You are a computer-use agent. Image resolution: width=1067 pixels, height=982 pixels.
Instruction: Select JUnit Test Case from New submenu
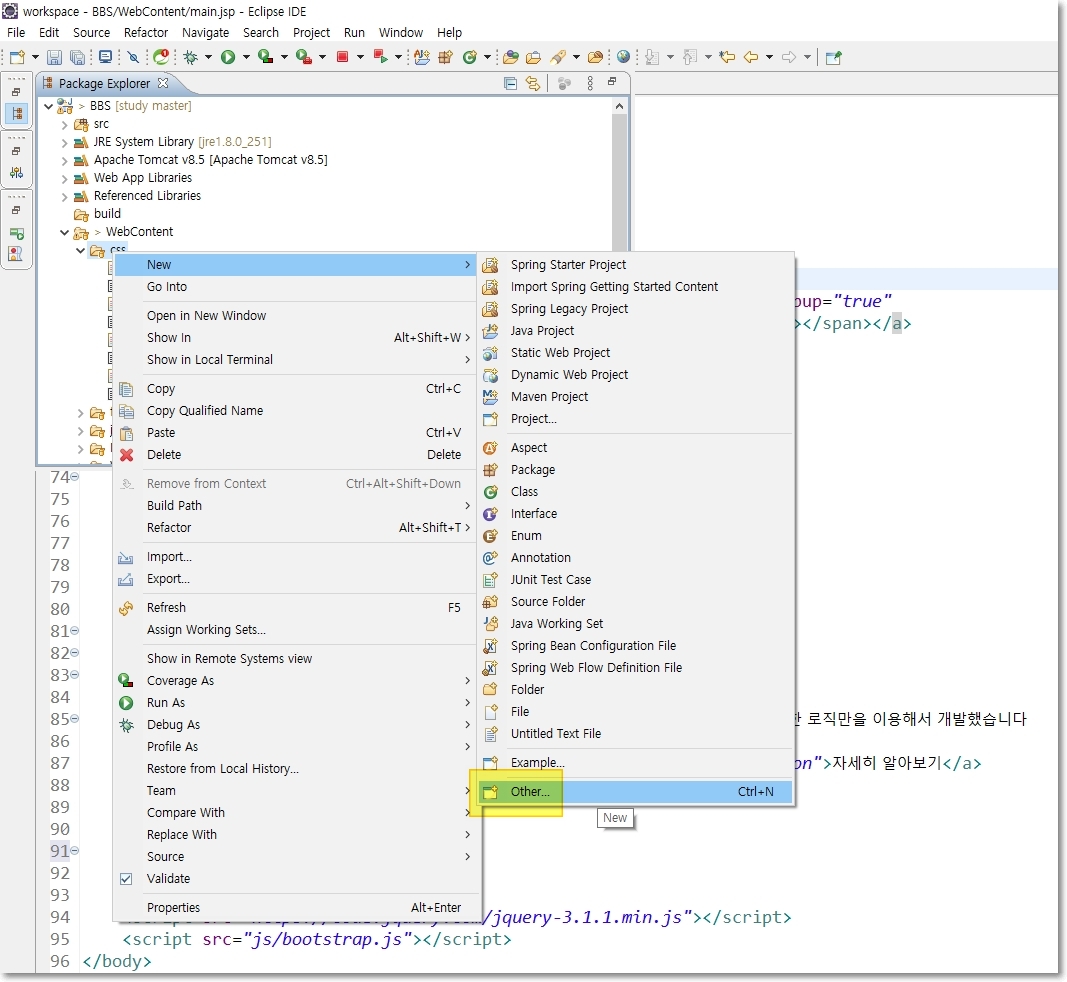pyautogui.click(x=636, y=579)
